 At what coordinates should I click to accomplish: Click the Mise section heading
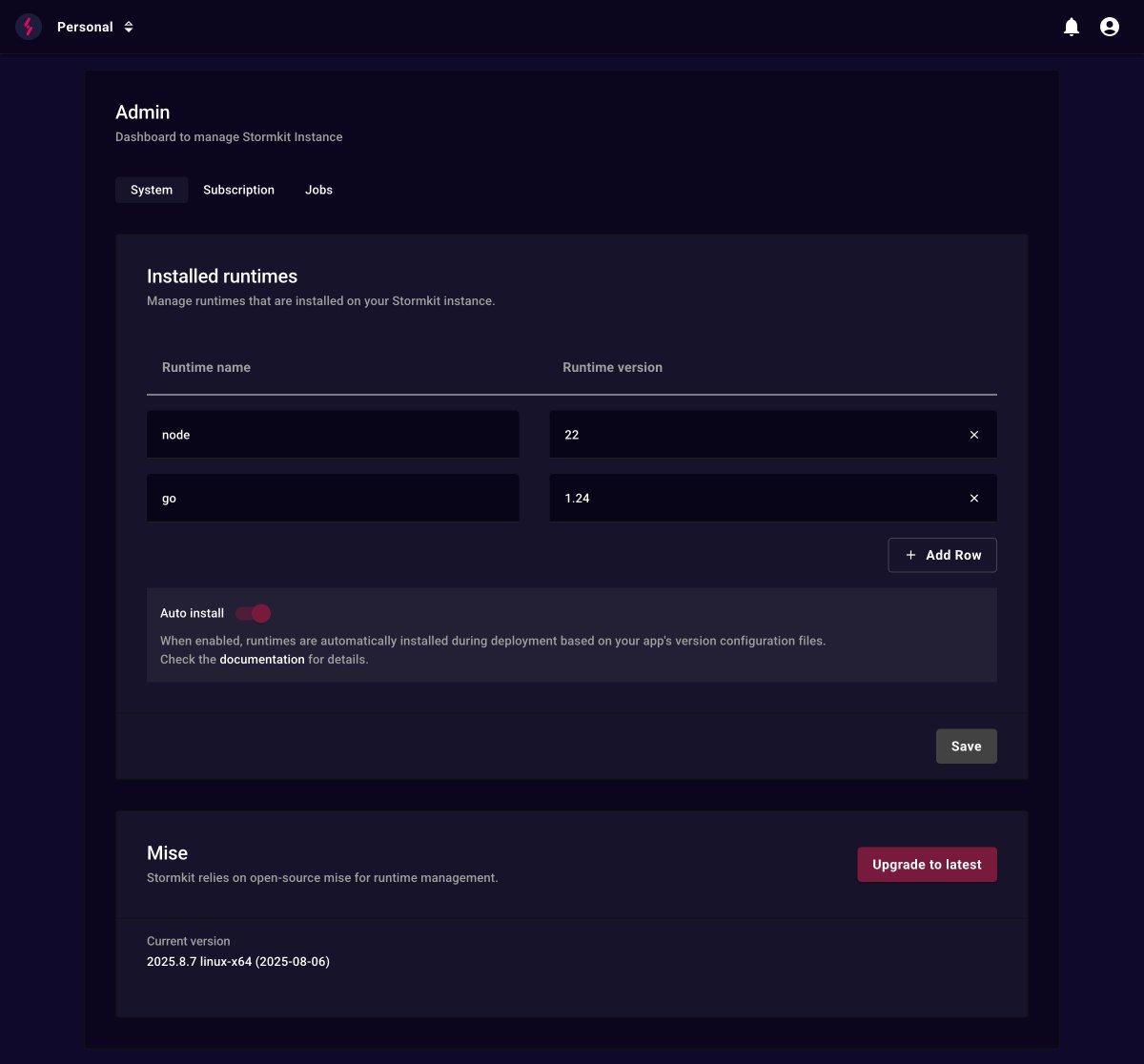(x=168, y=853)
